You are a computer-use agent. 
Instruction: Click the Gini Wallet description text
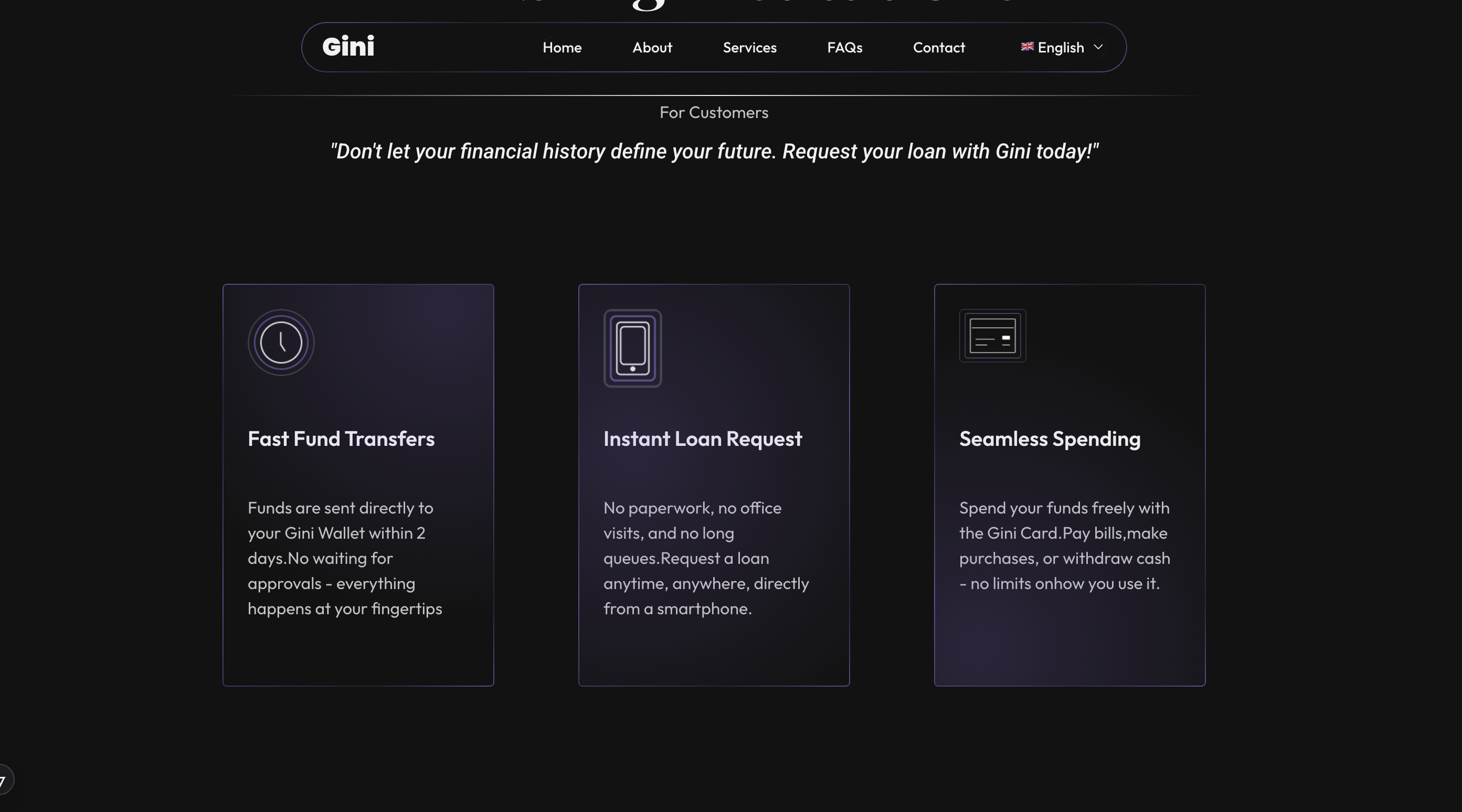pyautogui.click(x=345, y=558)
